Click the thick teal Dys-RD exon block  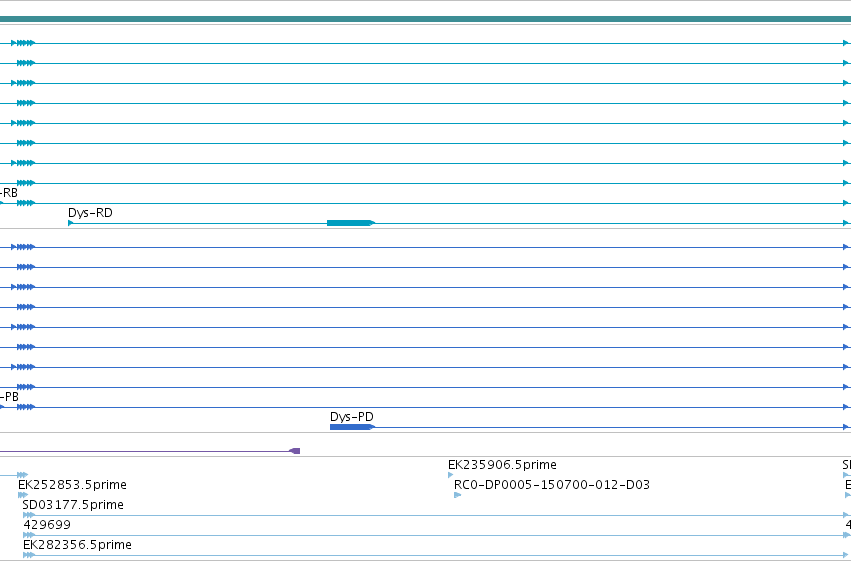point(349,223)
